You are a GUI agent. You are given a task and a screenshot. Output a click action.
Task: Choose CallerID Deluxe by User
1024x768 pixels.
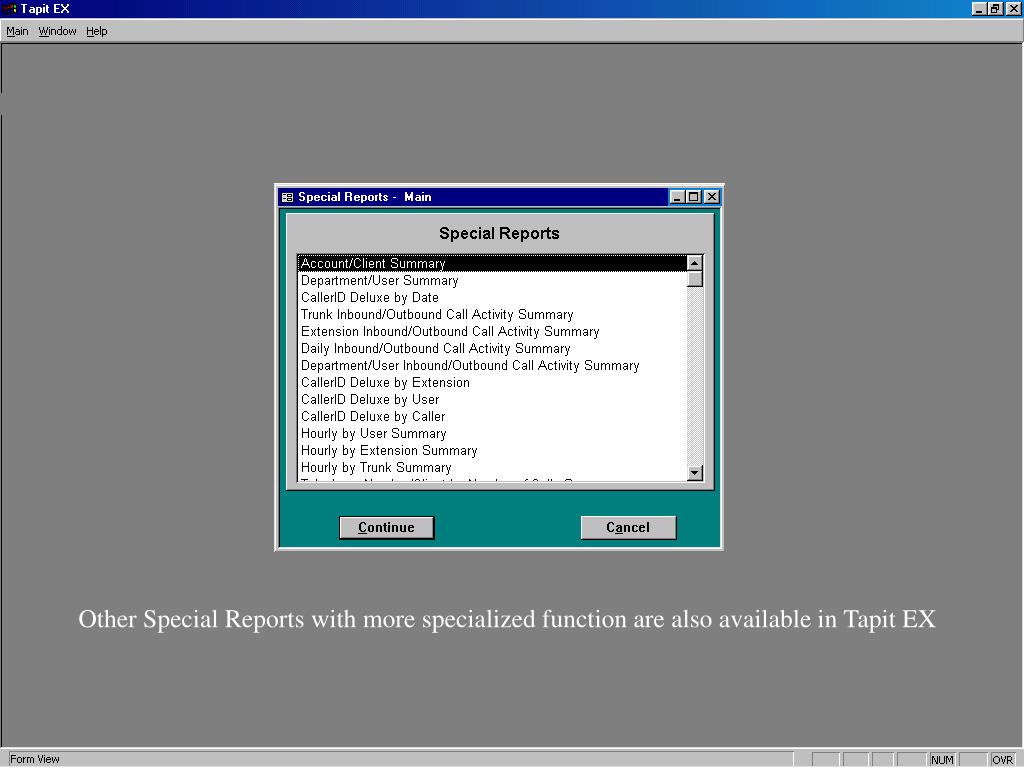[x=492, y=400]
